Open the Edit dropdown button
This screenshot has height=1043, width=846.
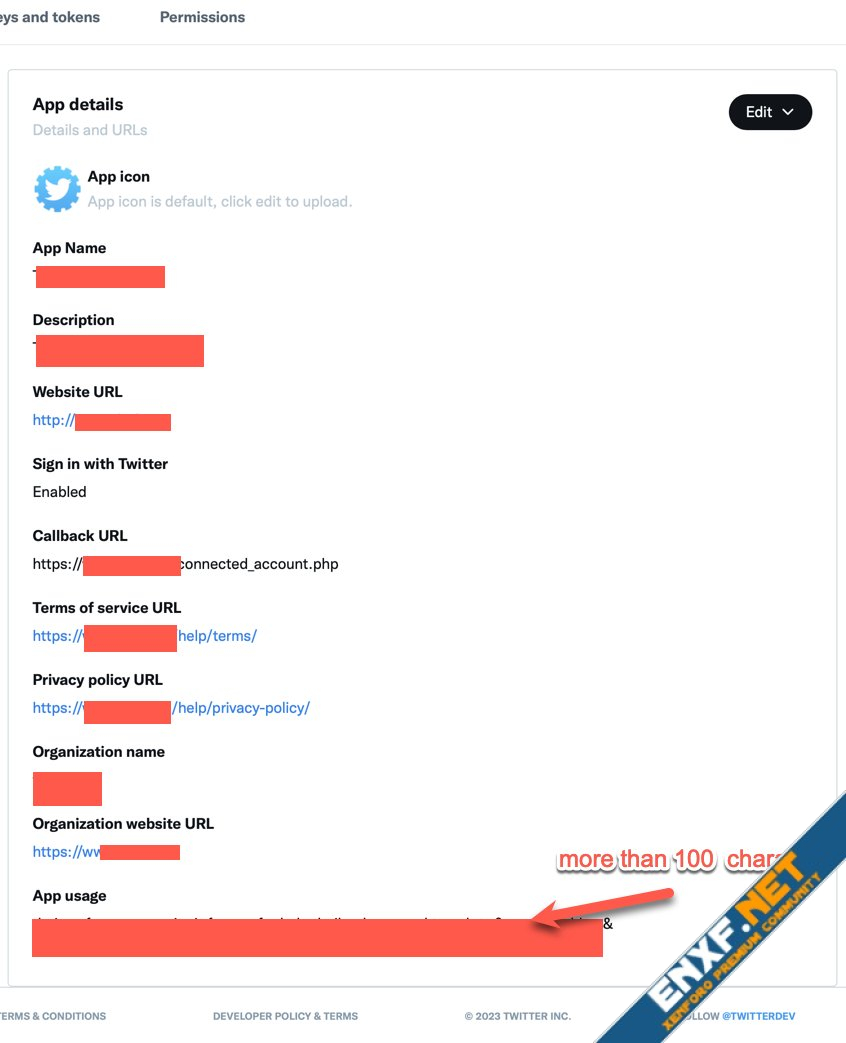pos(769,112)
